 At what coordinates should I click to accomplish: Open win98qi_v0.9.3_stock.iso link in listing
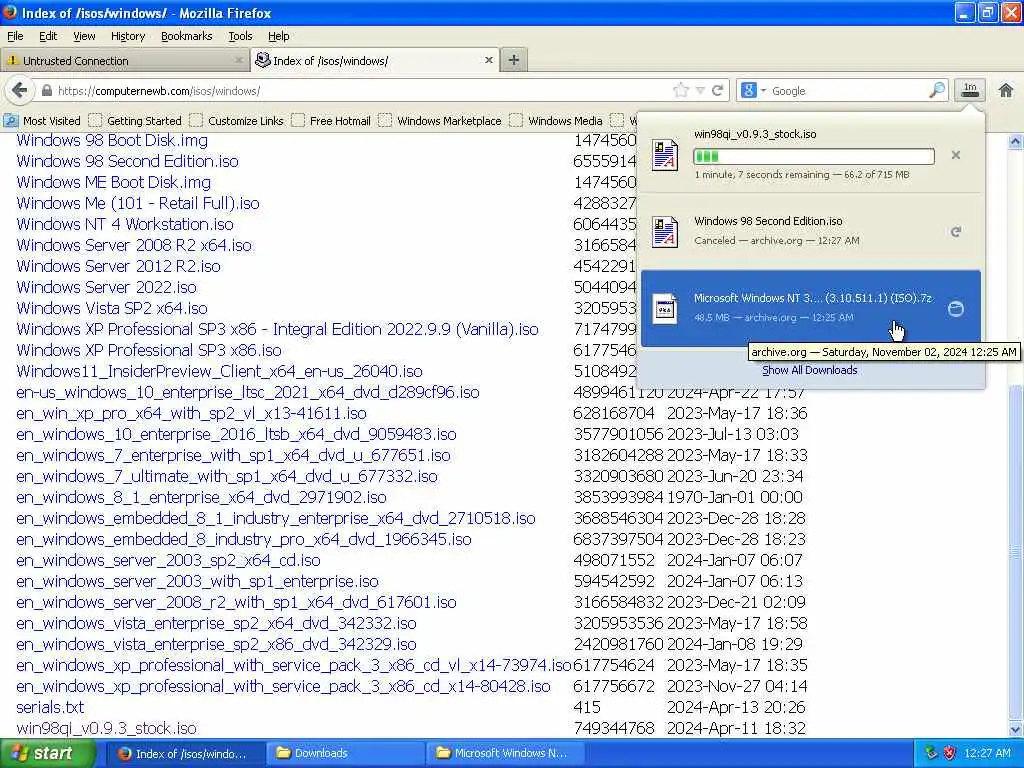[106, 728]
